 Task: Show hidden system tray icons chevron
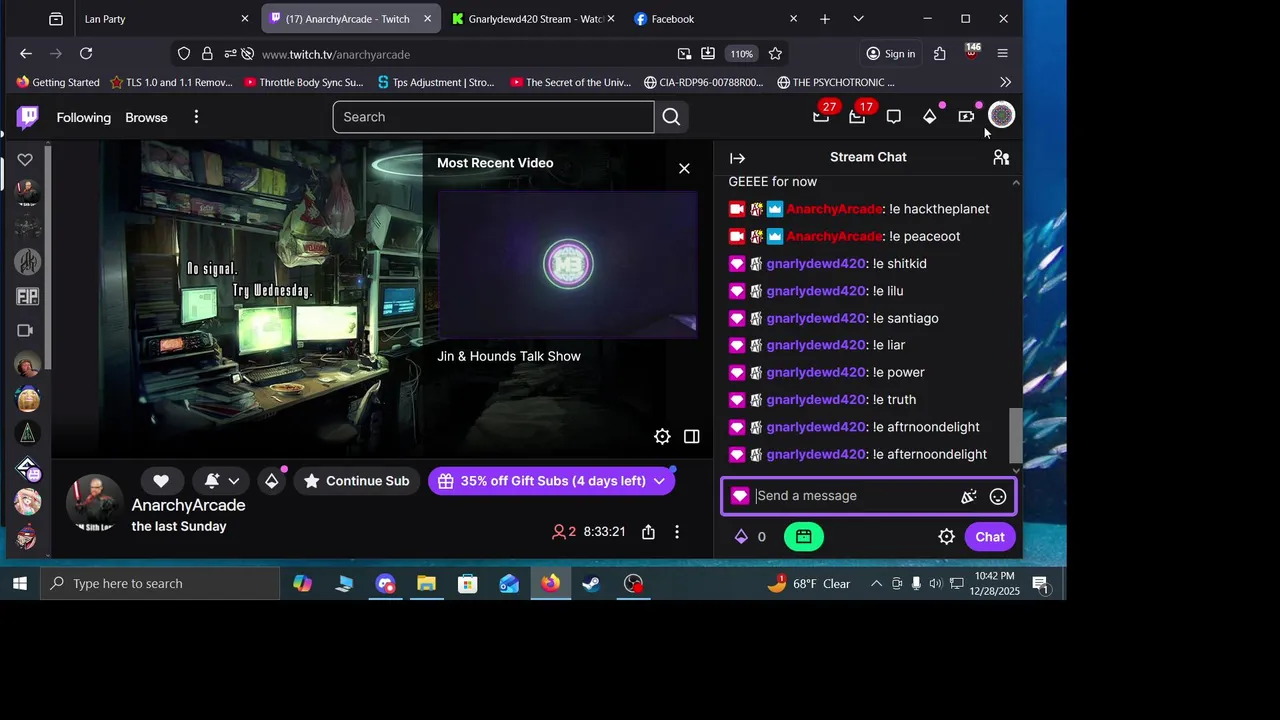coord(876,584)
